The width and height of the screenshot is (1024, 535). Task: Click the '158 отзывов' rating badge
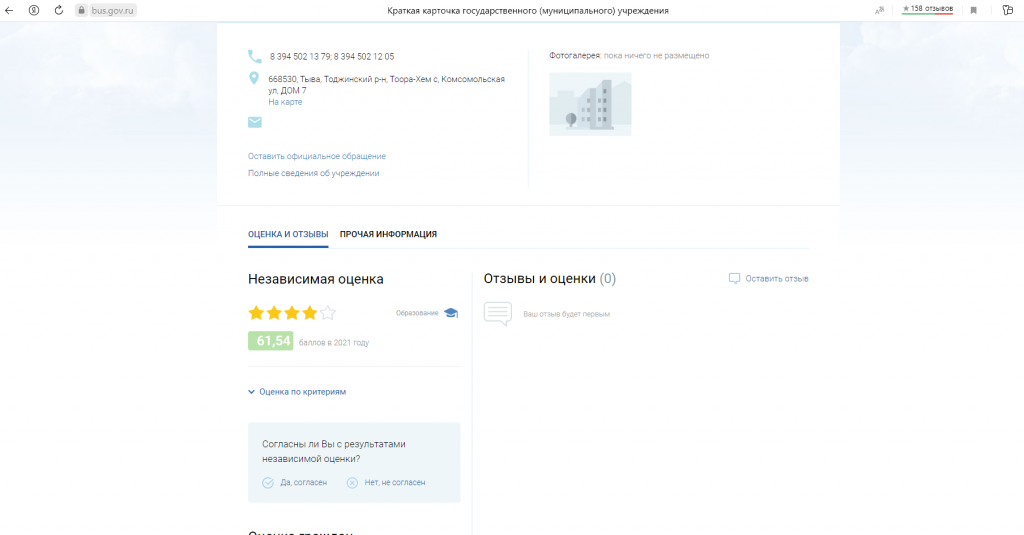(927, 9)
